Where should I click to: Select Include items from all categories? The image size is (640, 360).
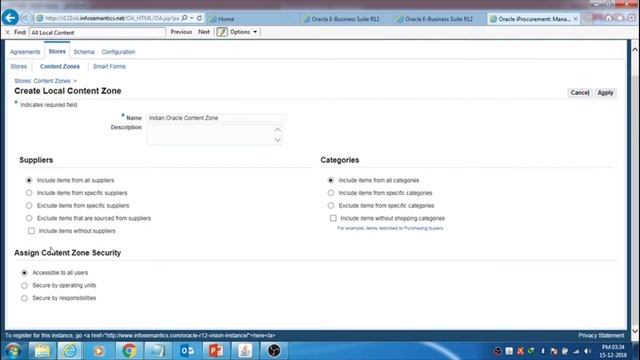coord(331,180)
